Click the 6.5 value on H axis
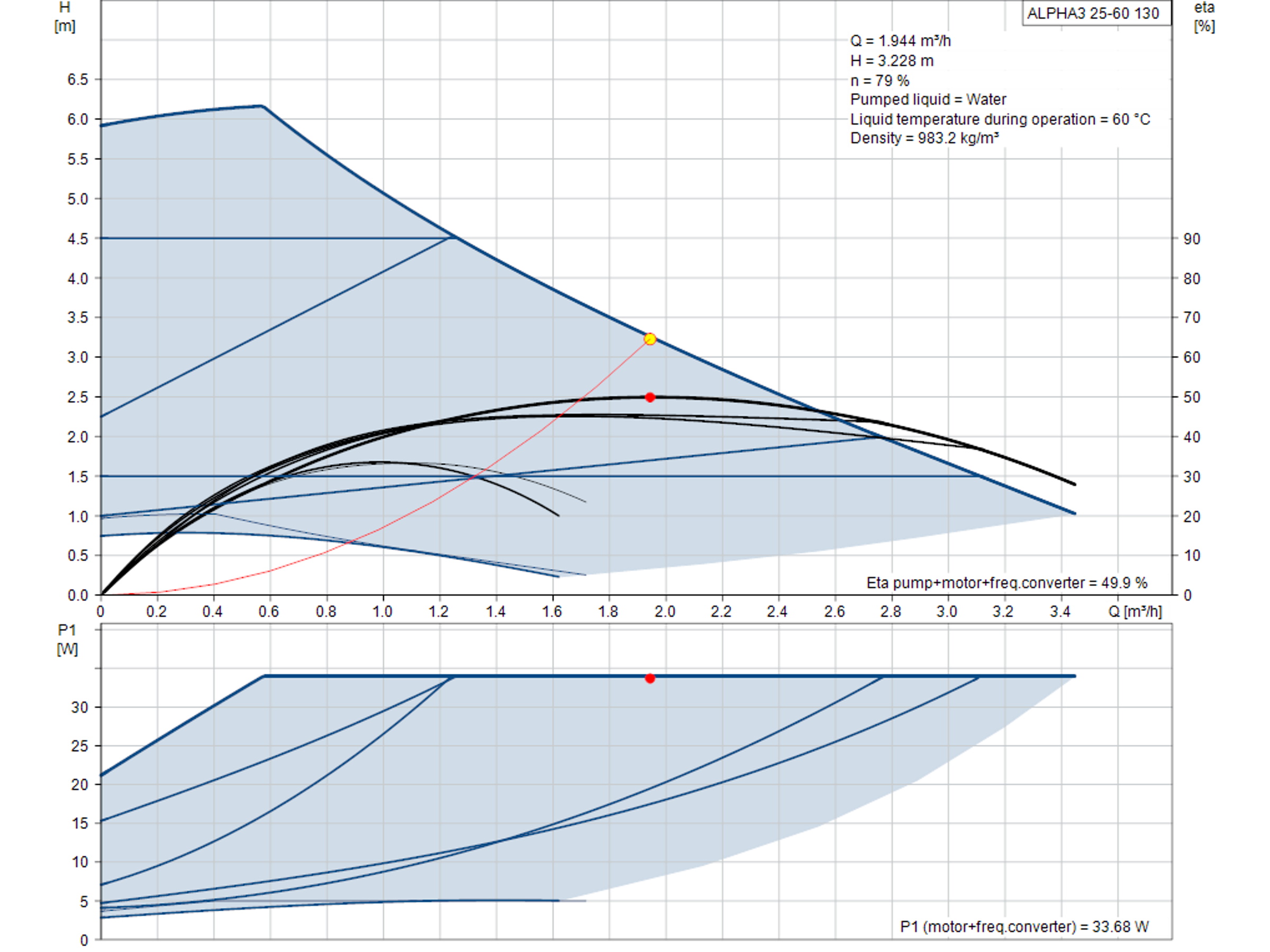This screenshot has height=952, width=1270. point(77,79)
